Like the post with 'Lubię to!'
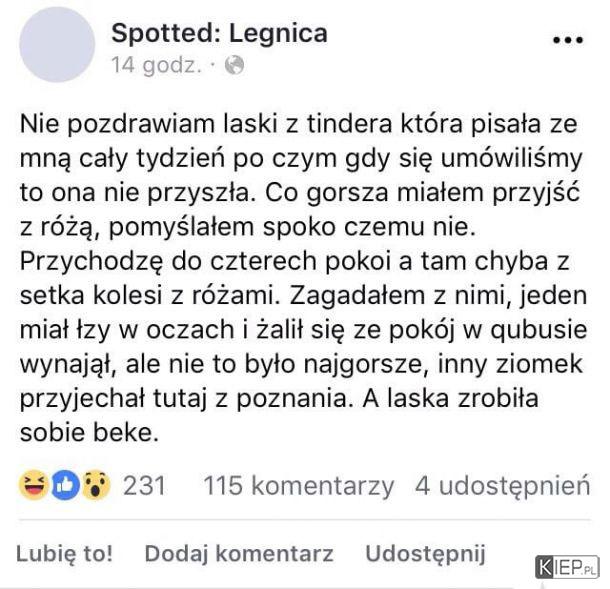 (x=64, y=554)
